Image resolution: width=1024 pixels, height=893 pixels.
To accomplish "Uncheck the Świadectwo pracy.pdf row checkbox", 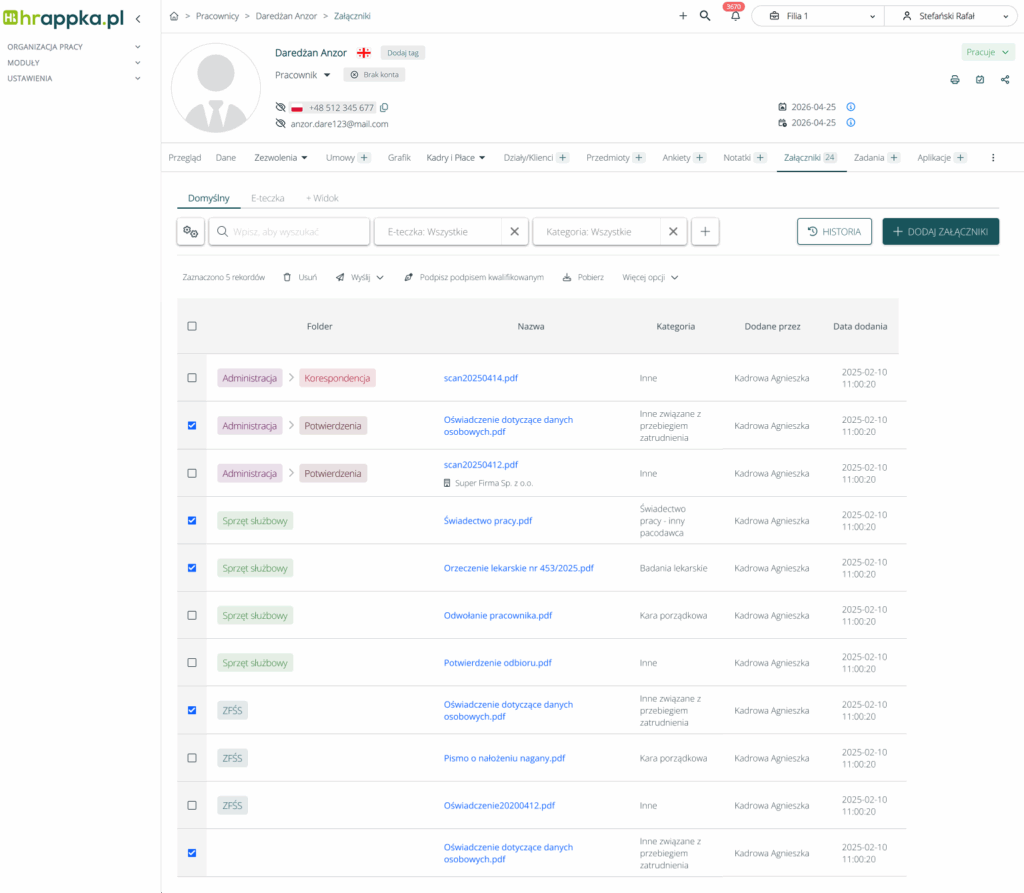I will (x=192, y=520).
